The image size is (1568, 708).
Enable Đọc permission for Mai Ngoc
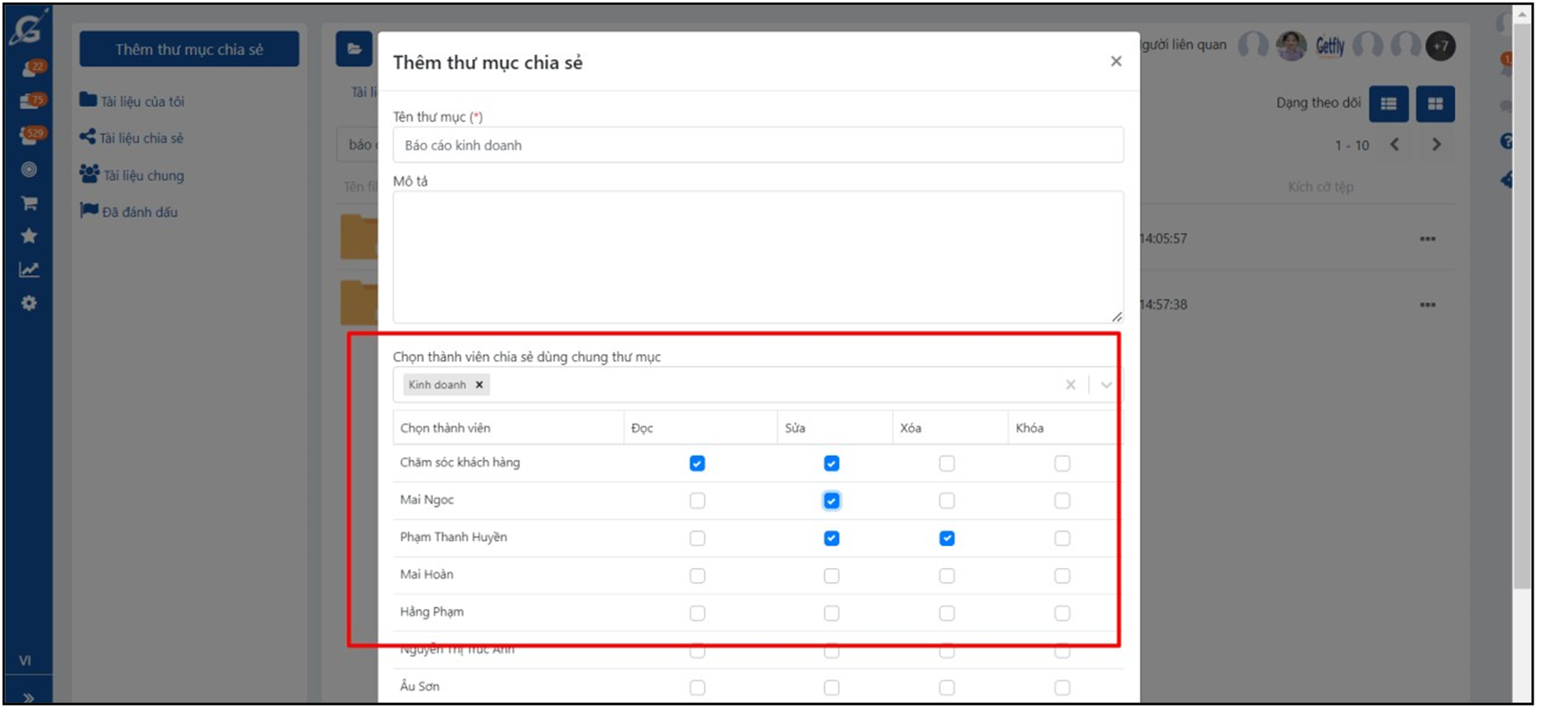(x=697, y=501)
